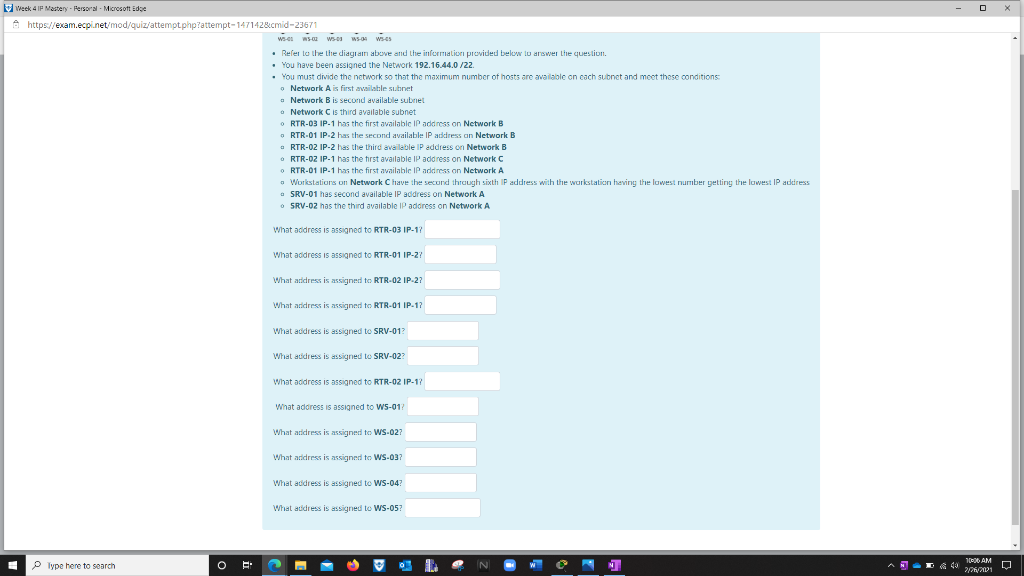Click into the WS-05 address field

tap(443, 508)
